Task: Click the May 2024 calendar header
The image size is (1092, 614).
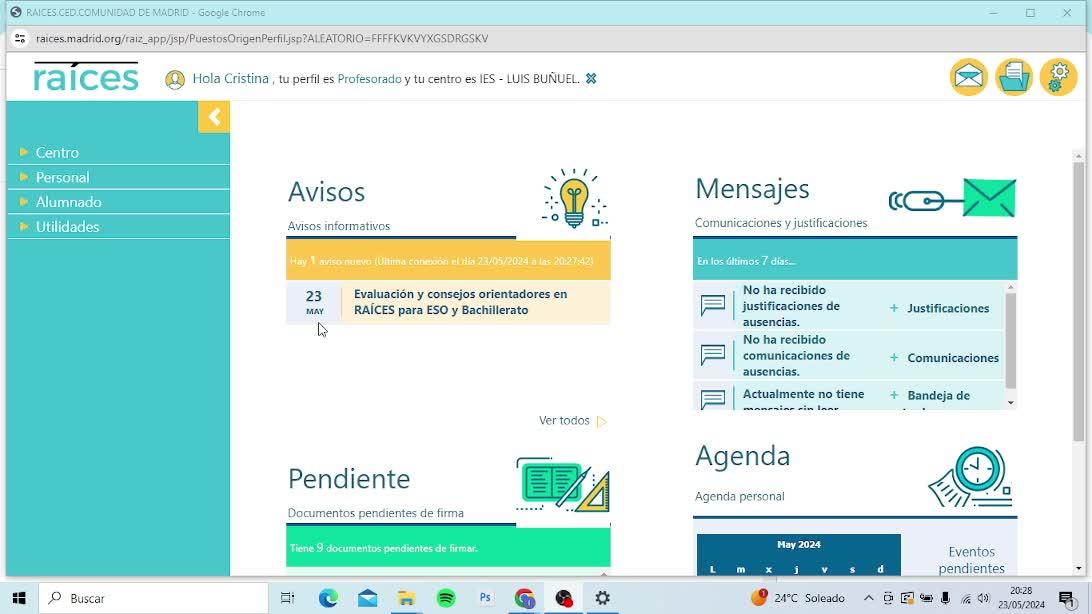Action: 798,544
